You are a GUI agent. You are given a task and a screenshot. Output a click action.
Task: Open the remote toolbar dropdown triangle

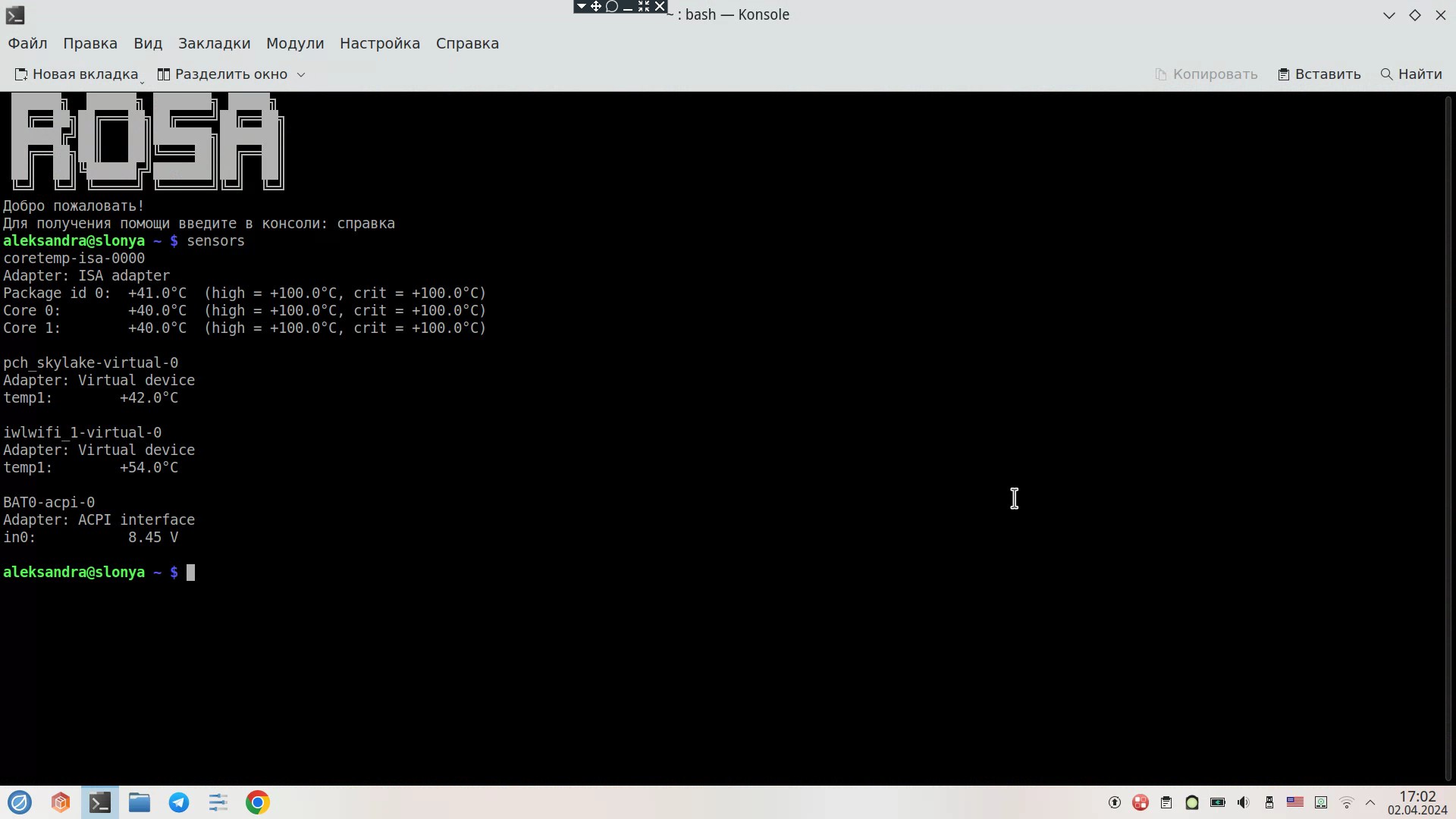(x=581, y=7)
